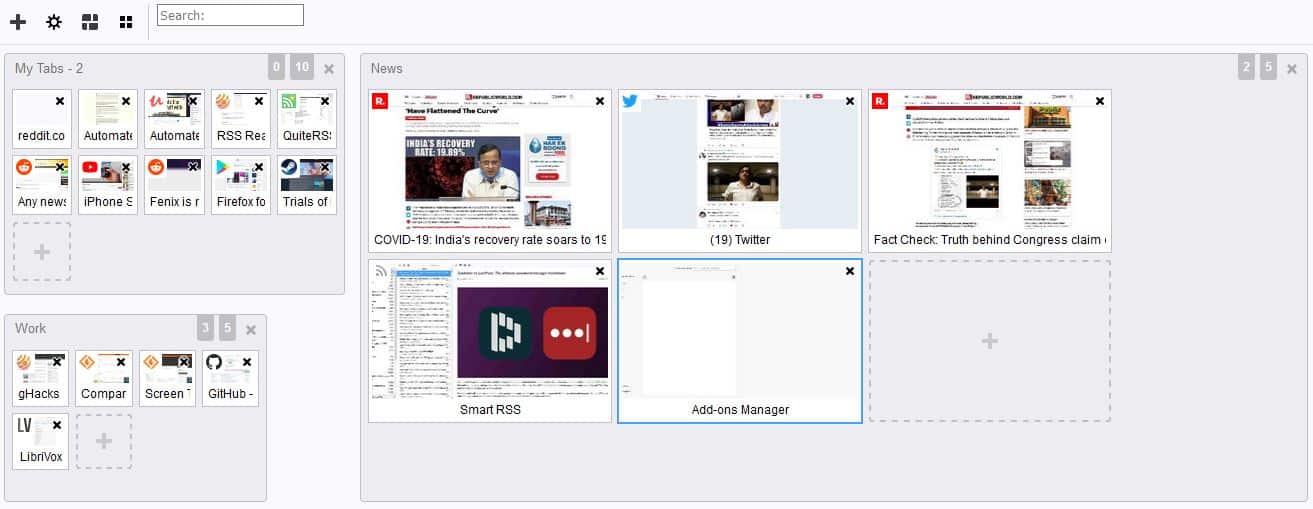The height and width of the screenshot is (509, 1313).
Task: Click the 5 counter badge in Work group
Action: pos(228,328)
